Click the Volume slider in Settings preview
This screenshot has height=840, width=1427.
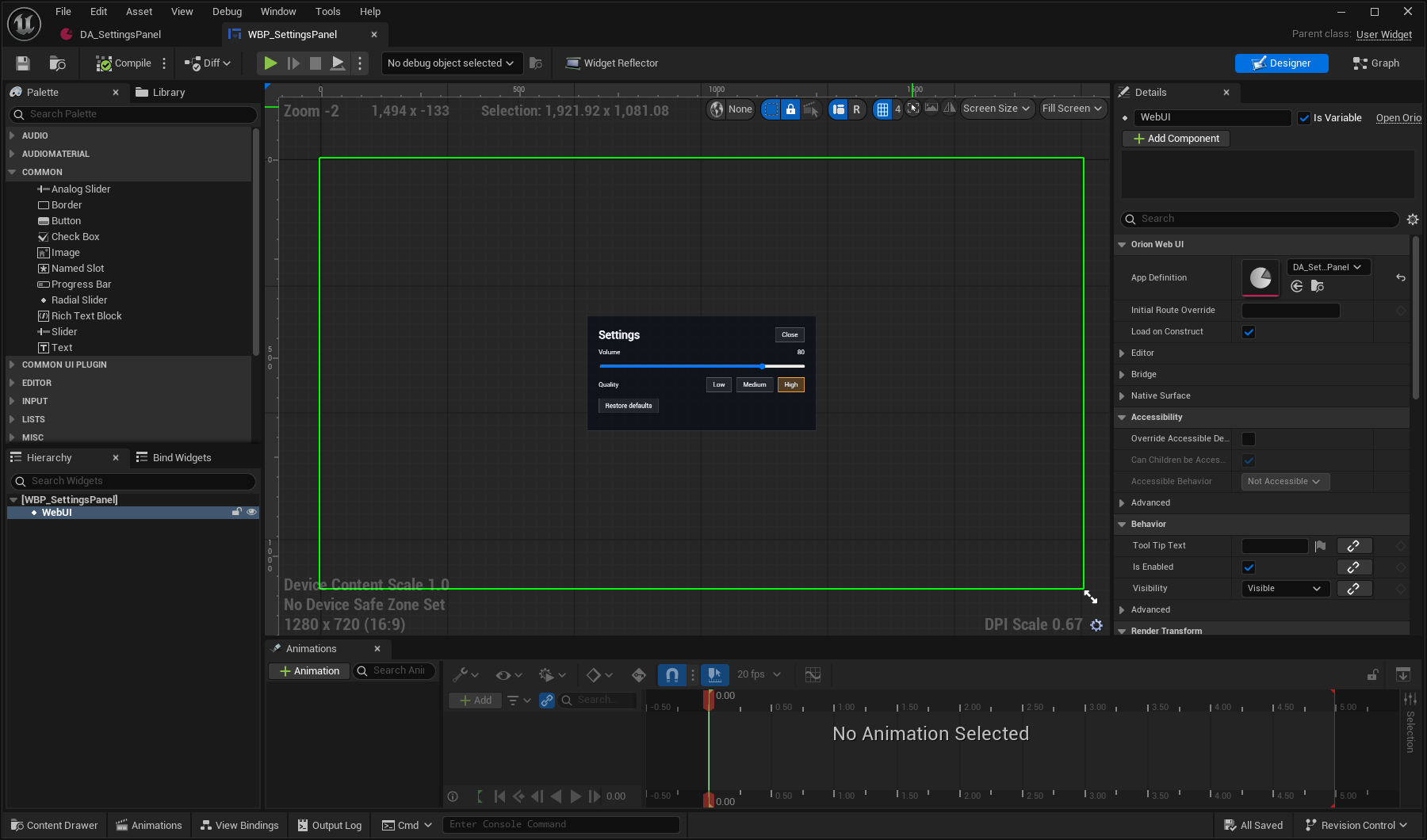point(702,367)
